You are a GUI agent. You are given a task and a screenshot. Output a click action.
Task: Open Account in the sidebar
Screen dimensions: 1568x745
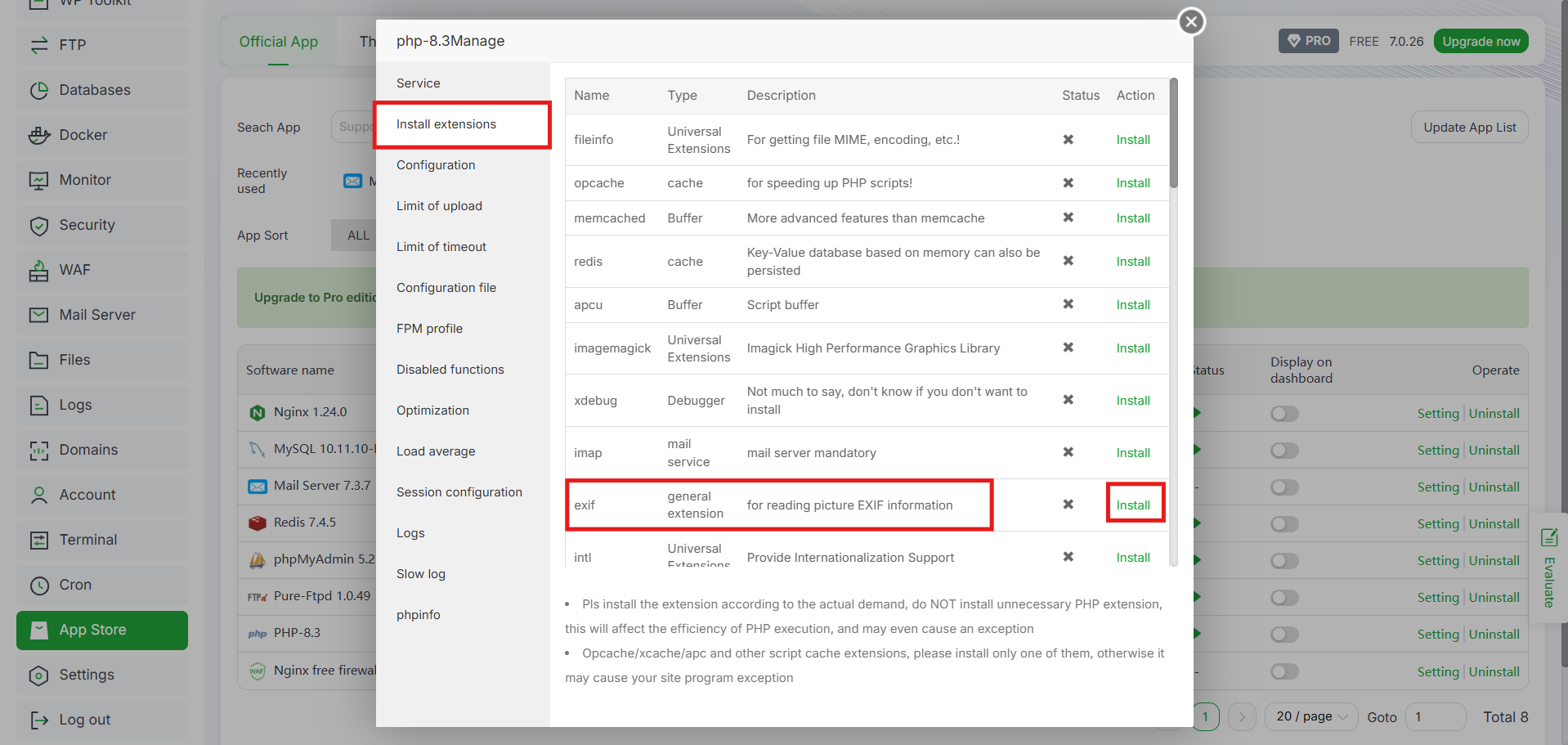pyautogui.click(x=102, y=495)
